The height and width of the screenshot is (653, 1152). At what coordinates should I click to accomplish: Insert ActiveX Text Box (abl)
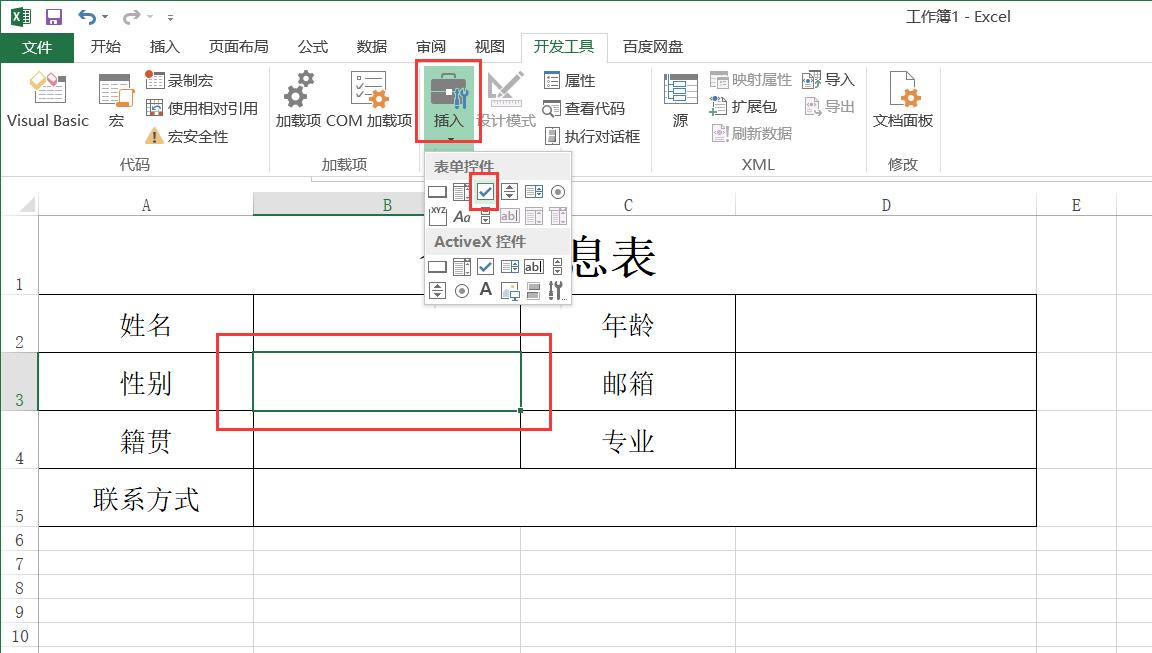click(533, 267)
